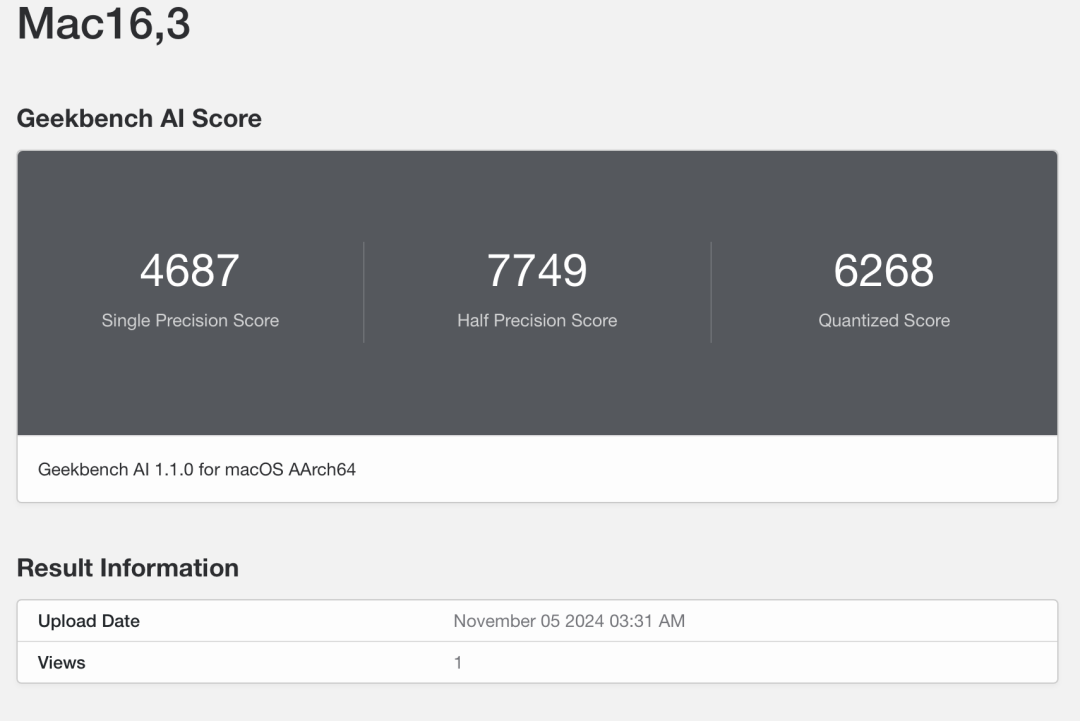Select the Result Information heading
The image size is (1080, 721).
pos(128,568)
